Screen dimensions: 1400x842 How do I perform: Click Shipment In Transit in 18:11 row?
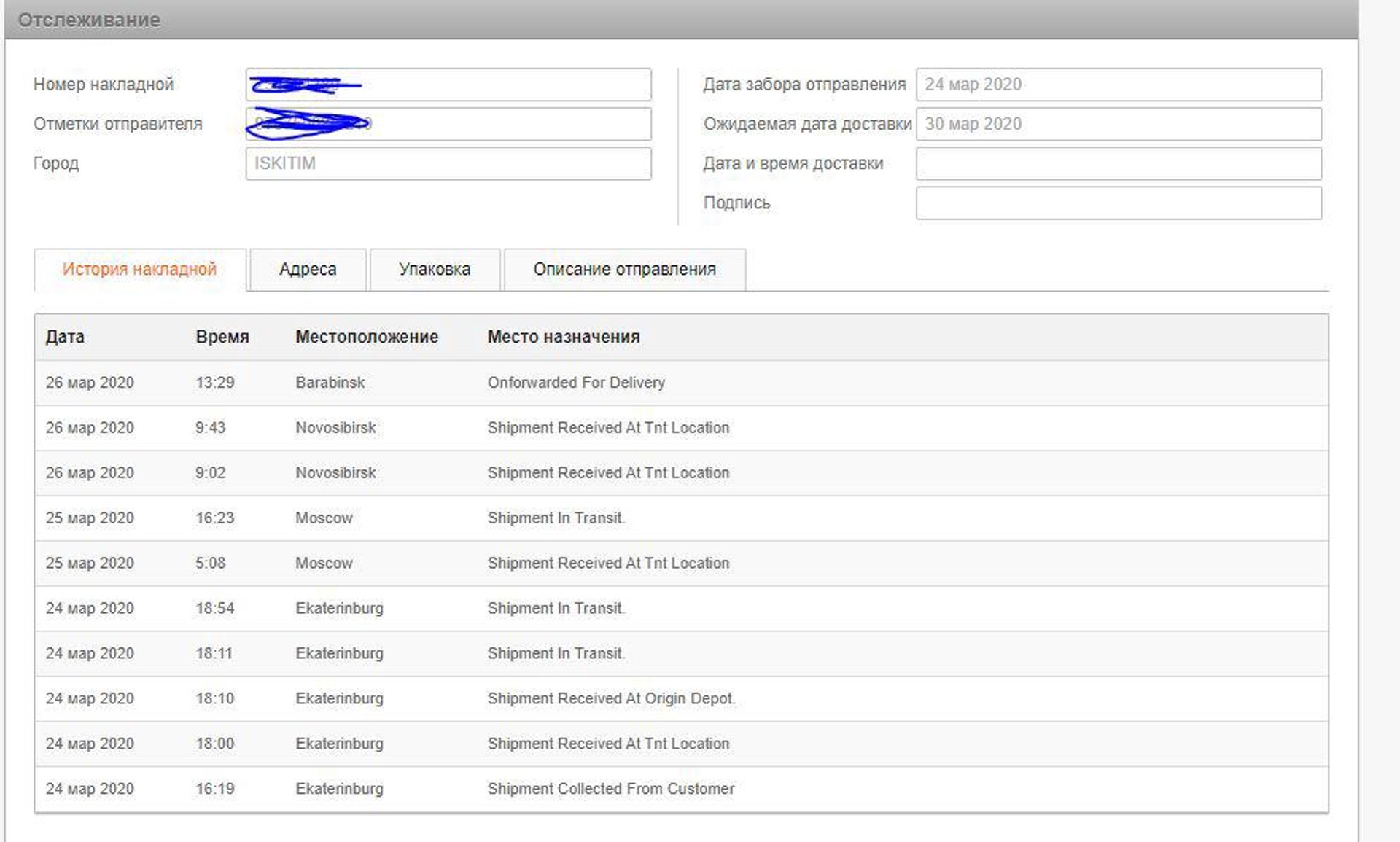coord(556,654)
